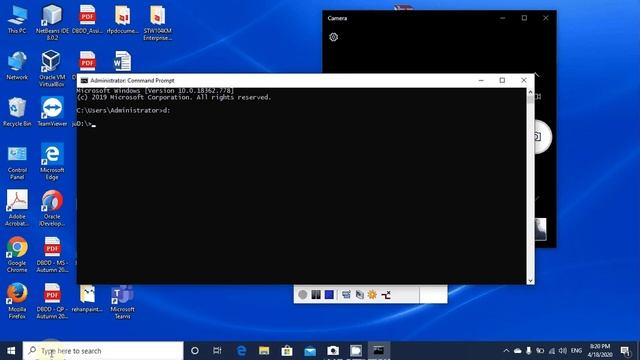Click the layered pages icon in recorder toolbar
The height and width of the screenshot is (360, 640).
click(360, 295)
